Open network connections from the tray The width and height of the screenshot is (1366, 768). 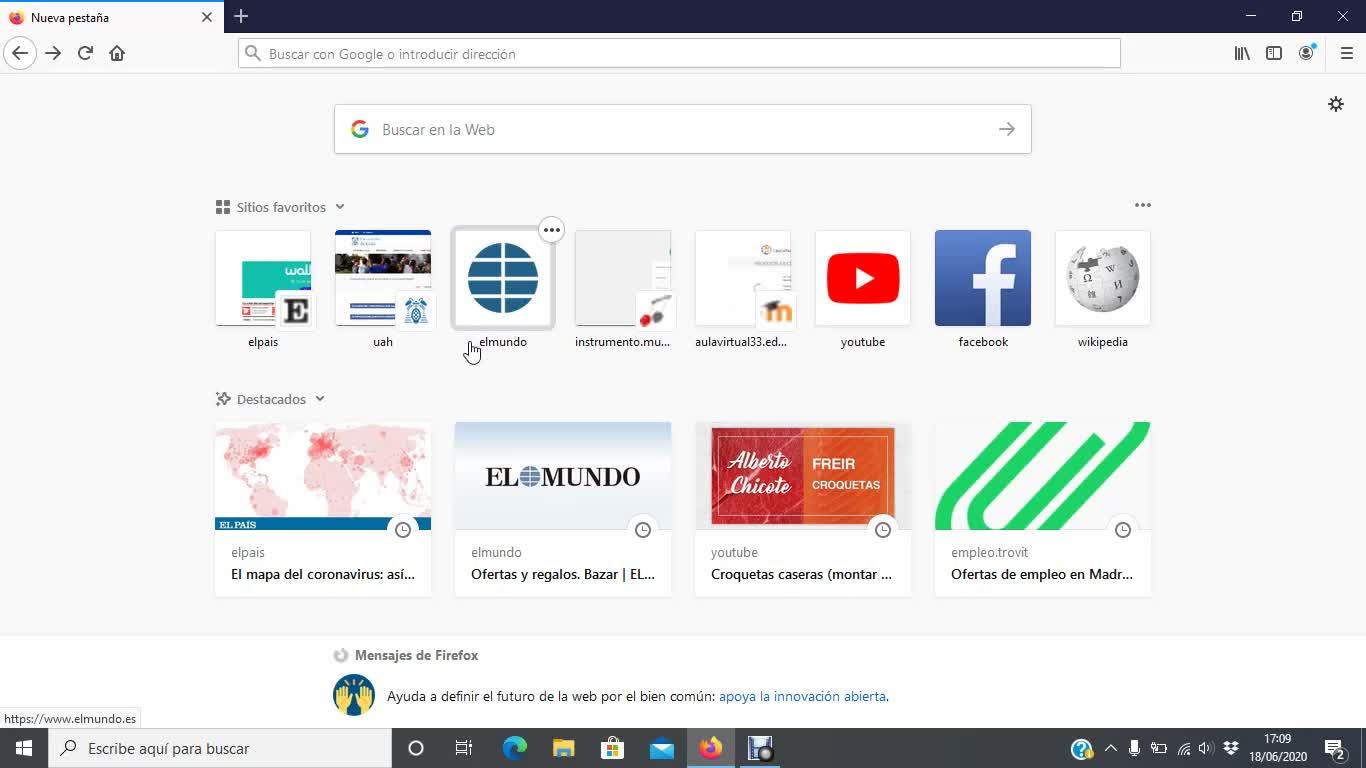coord(1184,748)
